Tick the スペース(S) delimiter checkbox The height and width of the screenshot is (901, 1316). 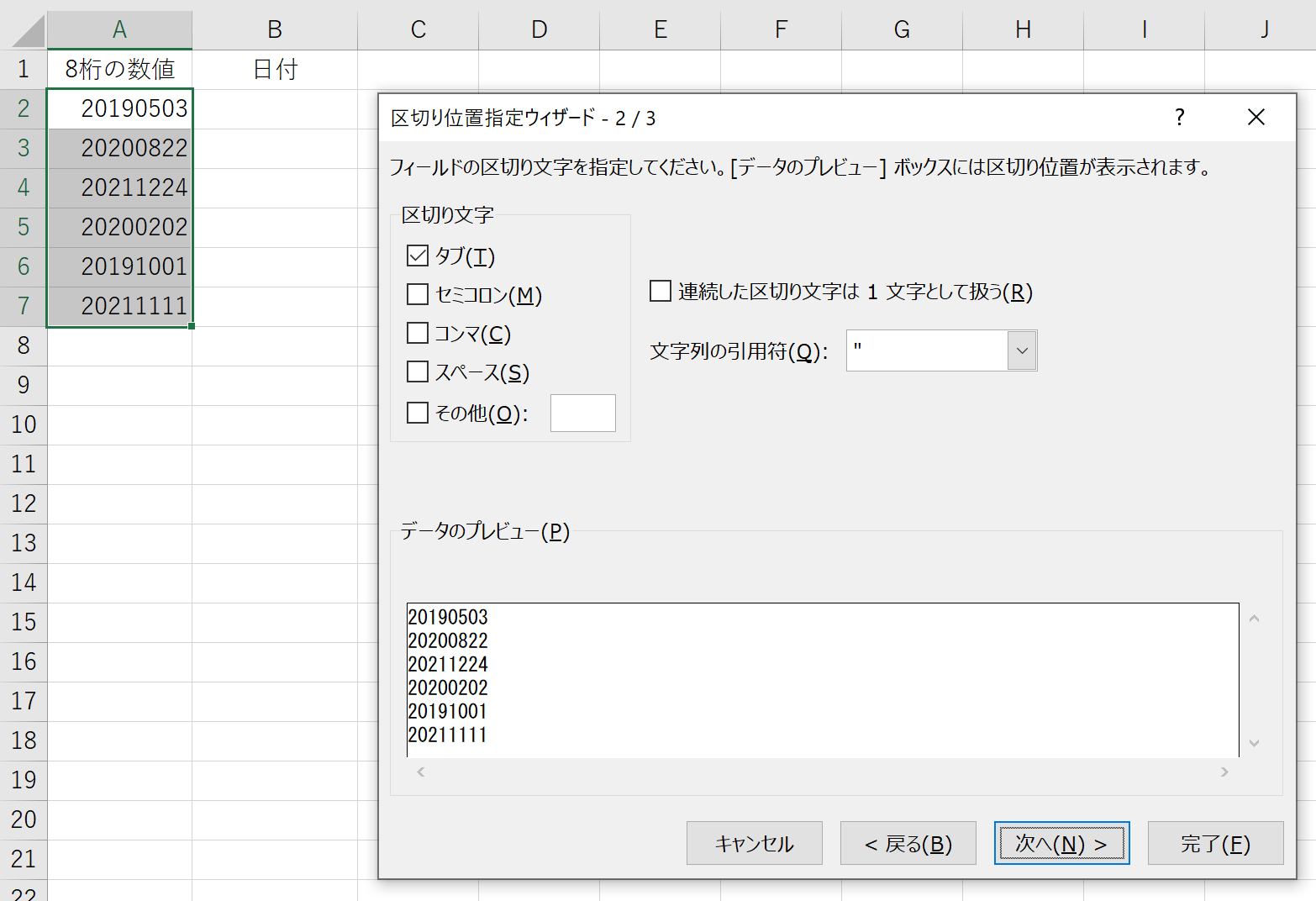418,371
